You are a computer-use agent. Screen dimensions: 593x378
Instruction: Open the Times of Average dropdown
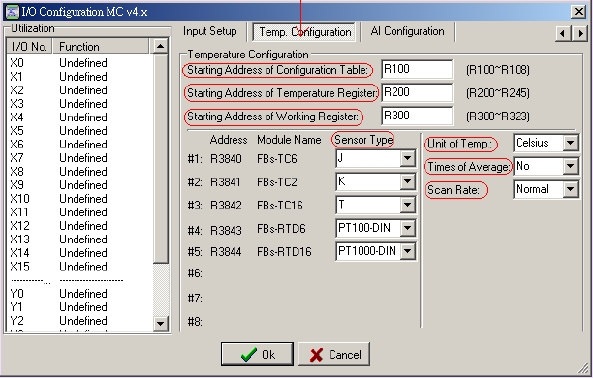(570, 166)
